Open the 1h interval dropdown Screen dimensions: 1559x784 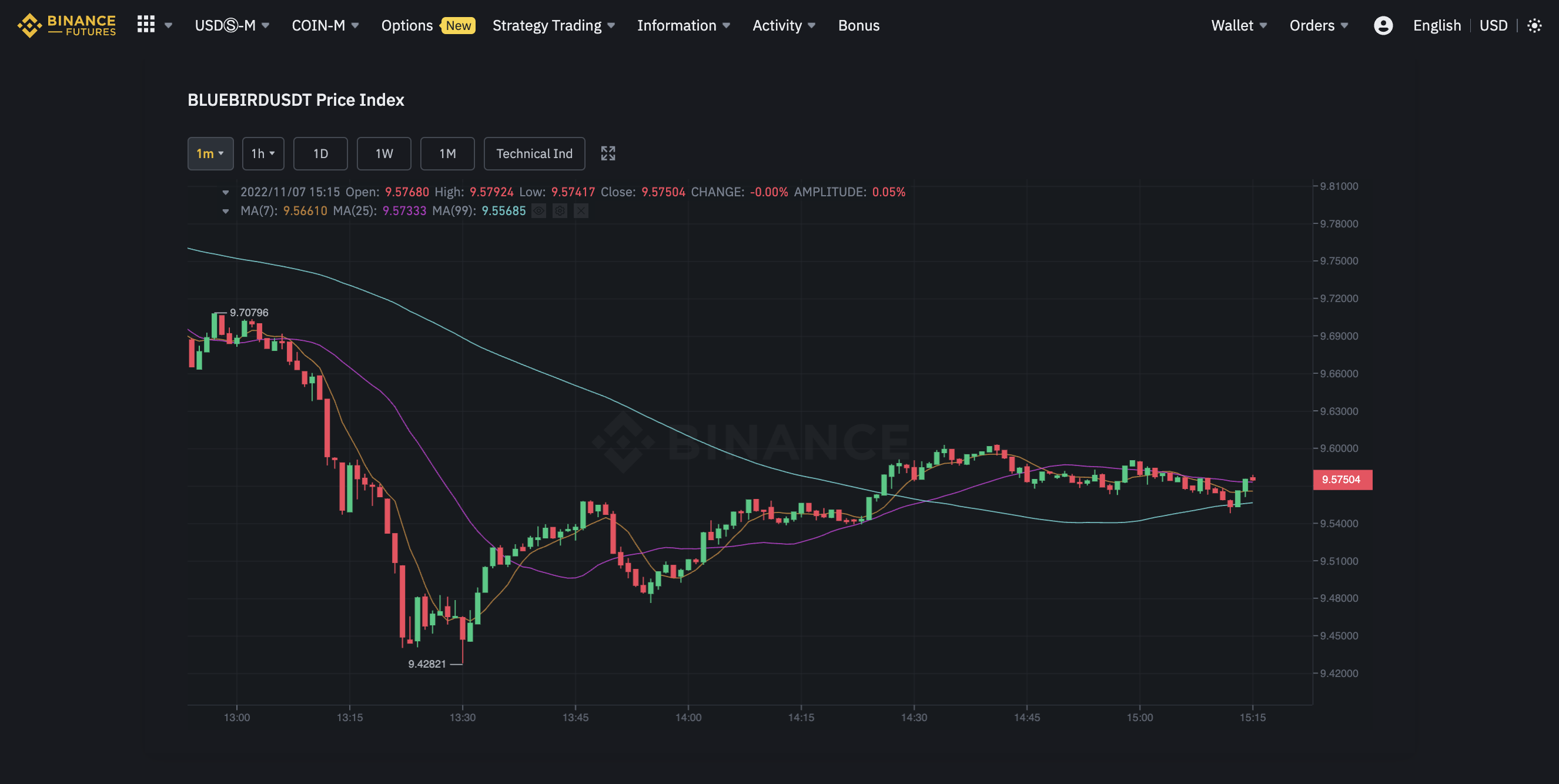[x=263, y=153]
